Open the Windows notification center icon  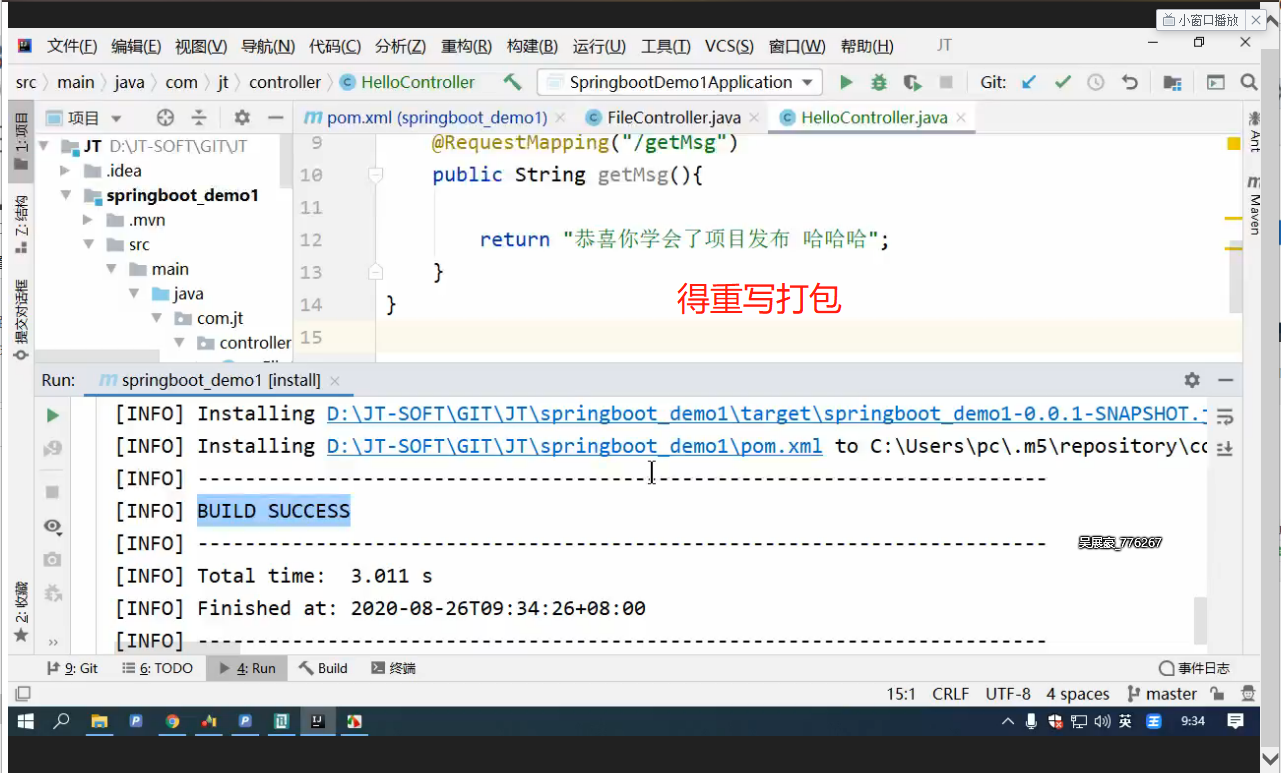(1235, 721)
